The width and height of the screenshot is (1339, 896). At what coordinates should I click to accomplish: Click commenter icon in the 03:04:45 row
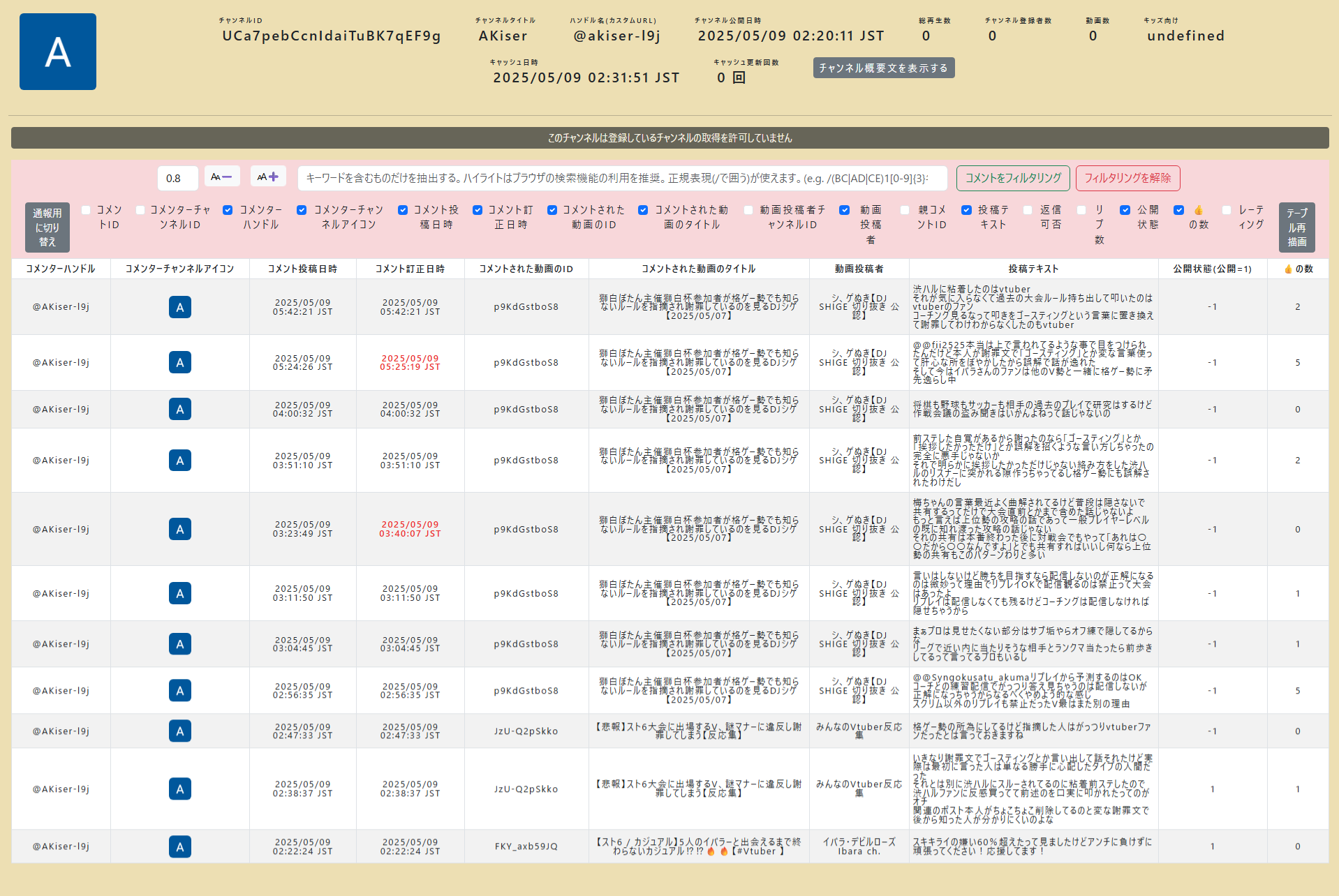pyautogui.click(x=180, y=644)
